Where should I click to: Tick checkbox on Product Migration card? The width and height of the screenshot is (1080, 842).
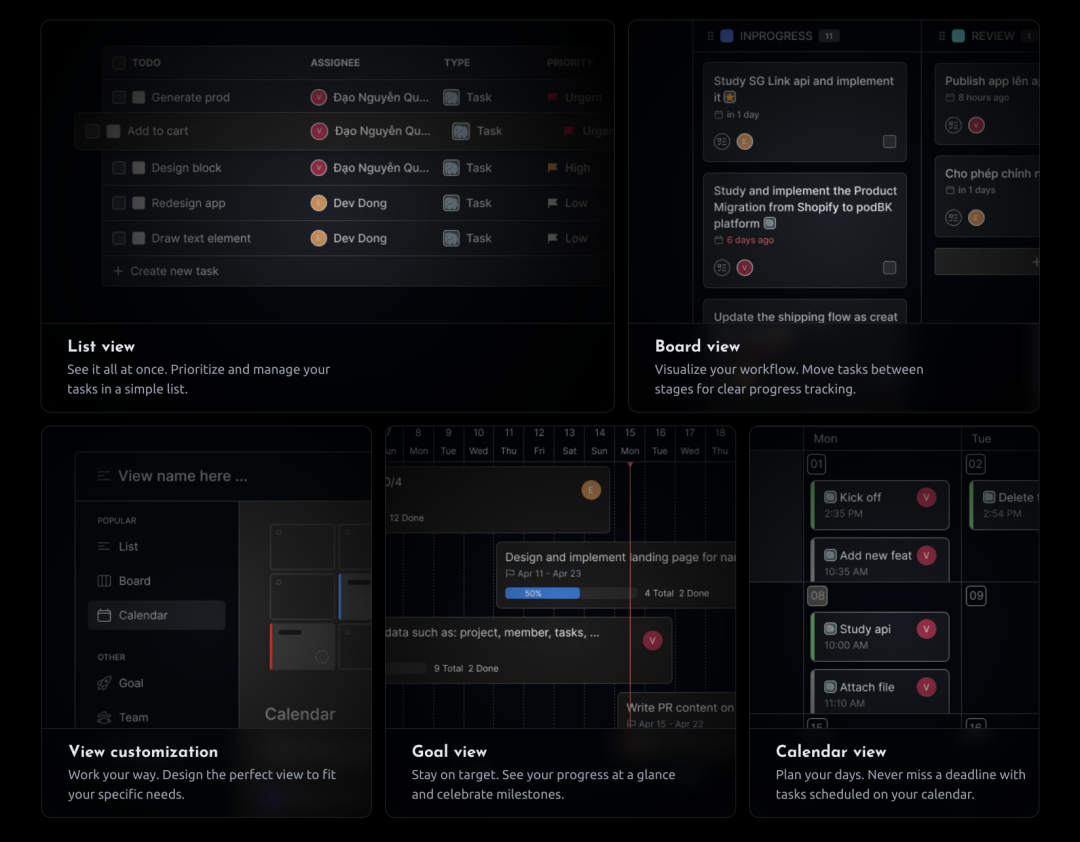click(889, 267)
